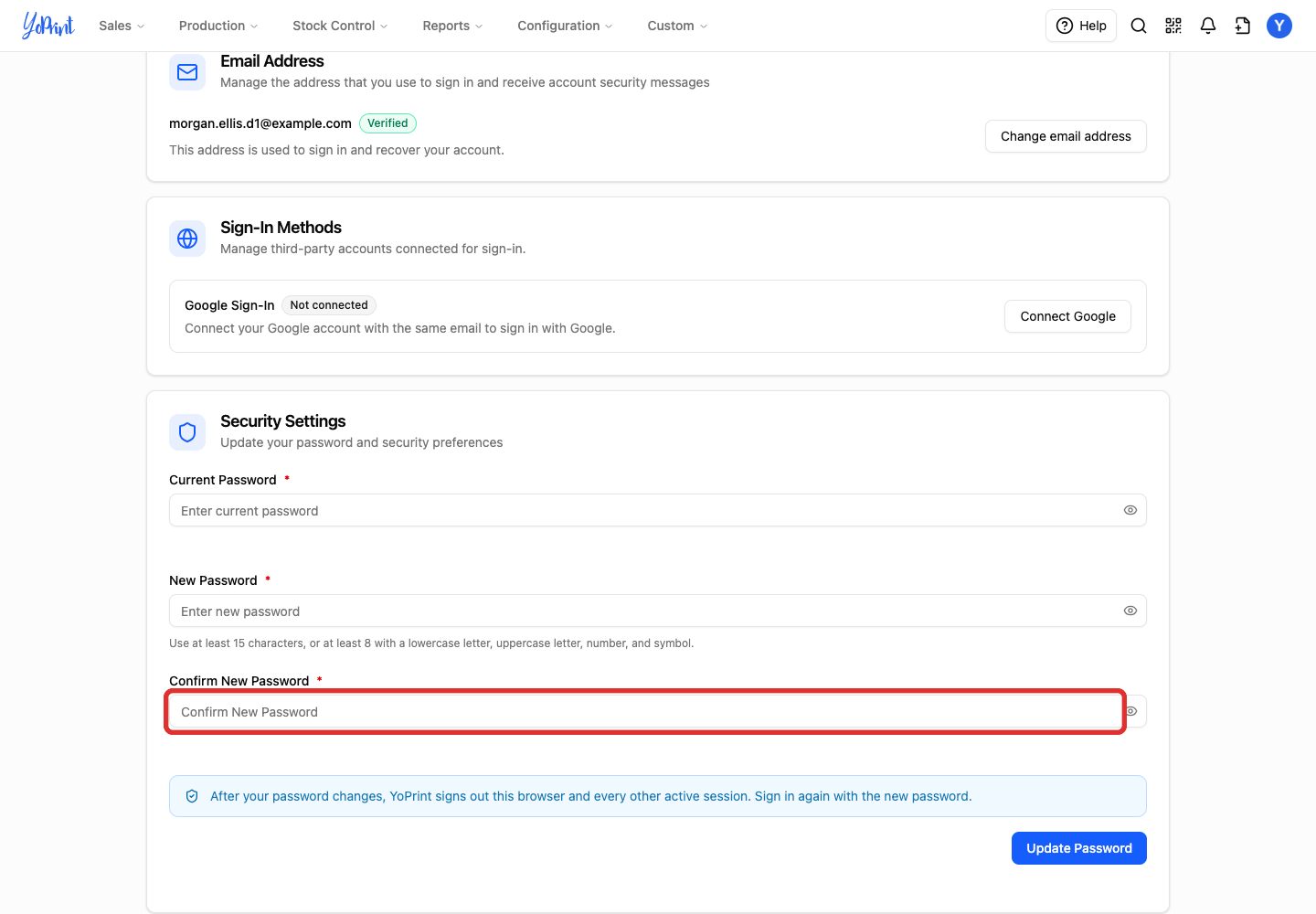Click Update Password button
Image resolution: width=1316 pixels, height=914 pixels.
click(x=1079, y=848)
